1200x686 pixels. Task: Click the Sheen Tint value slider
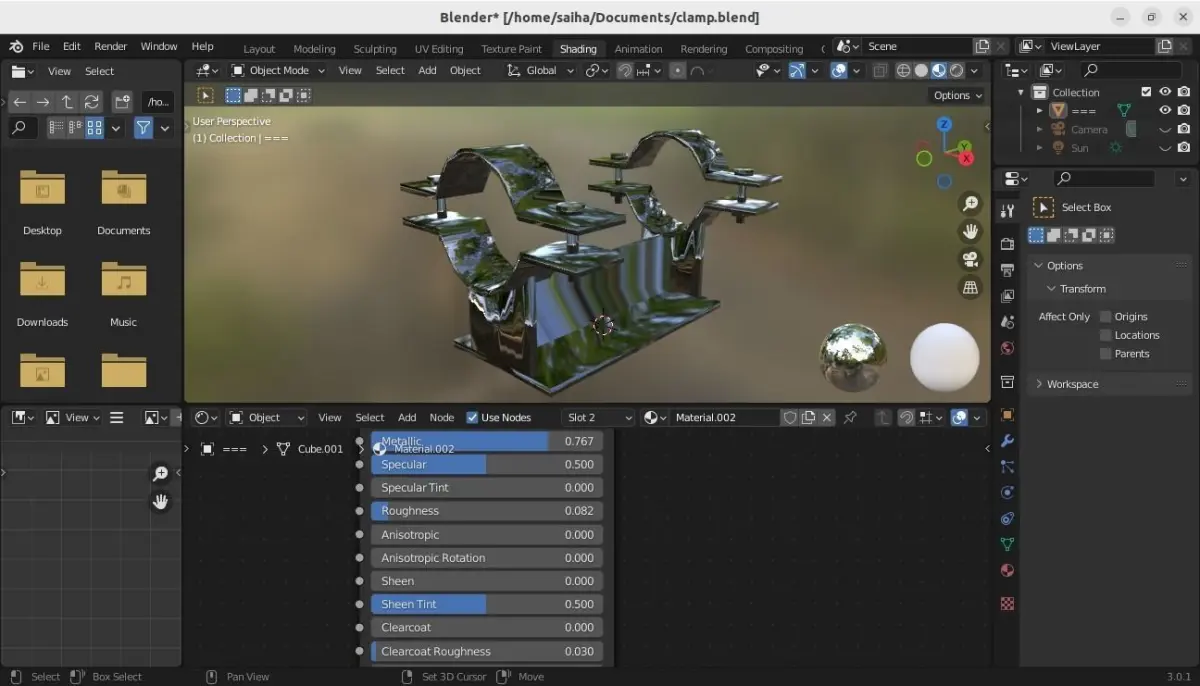point(487,604)
